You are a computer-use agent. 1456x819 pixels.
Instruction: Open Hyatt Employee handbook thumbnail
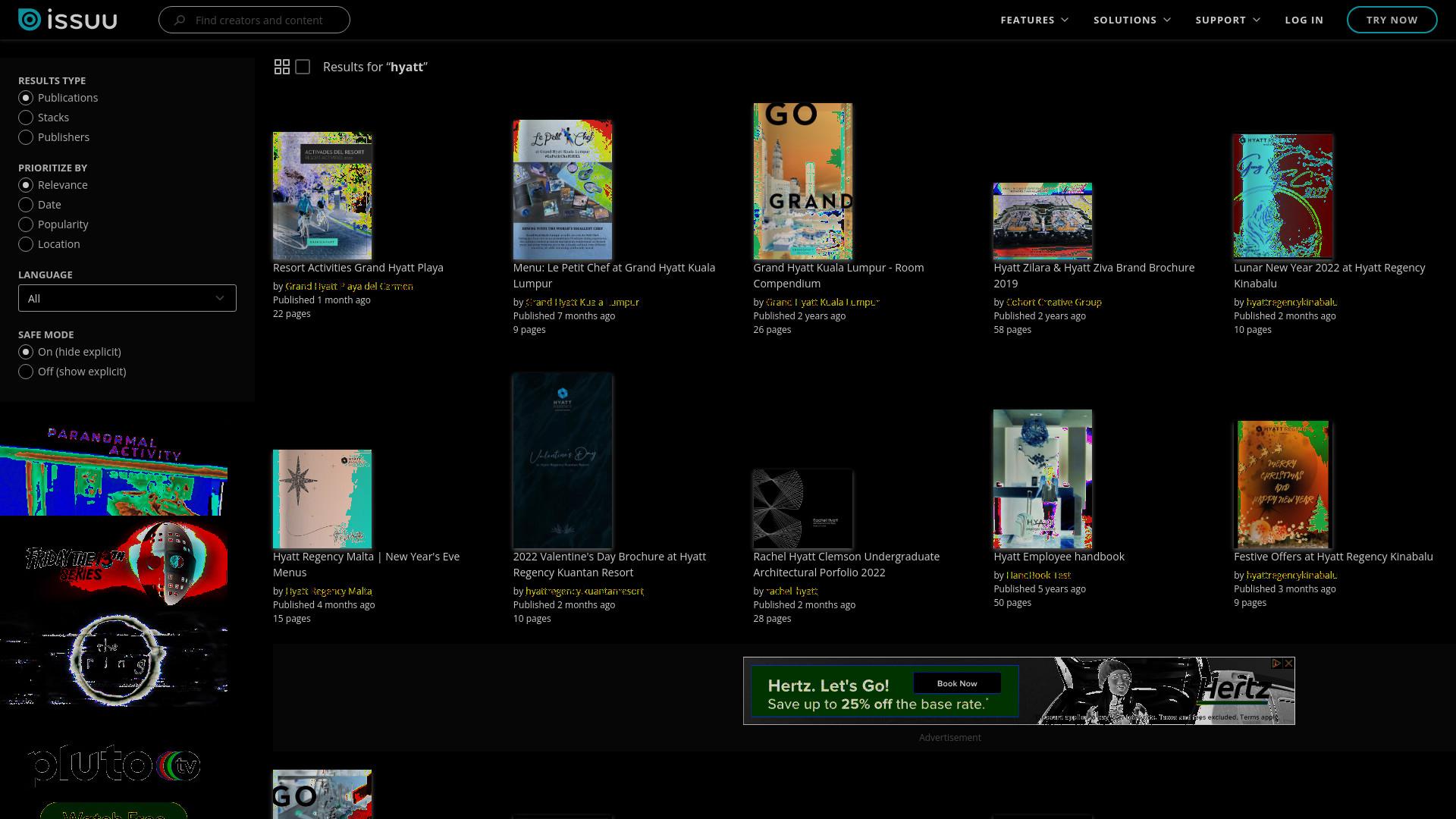tap(1043, 479)
